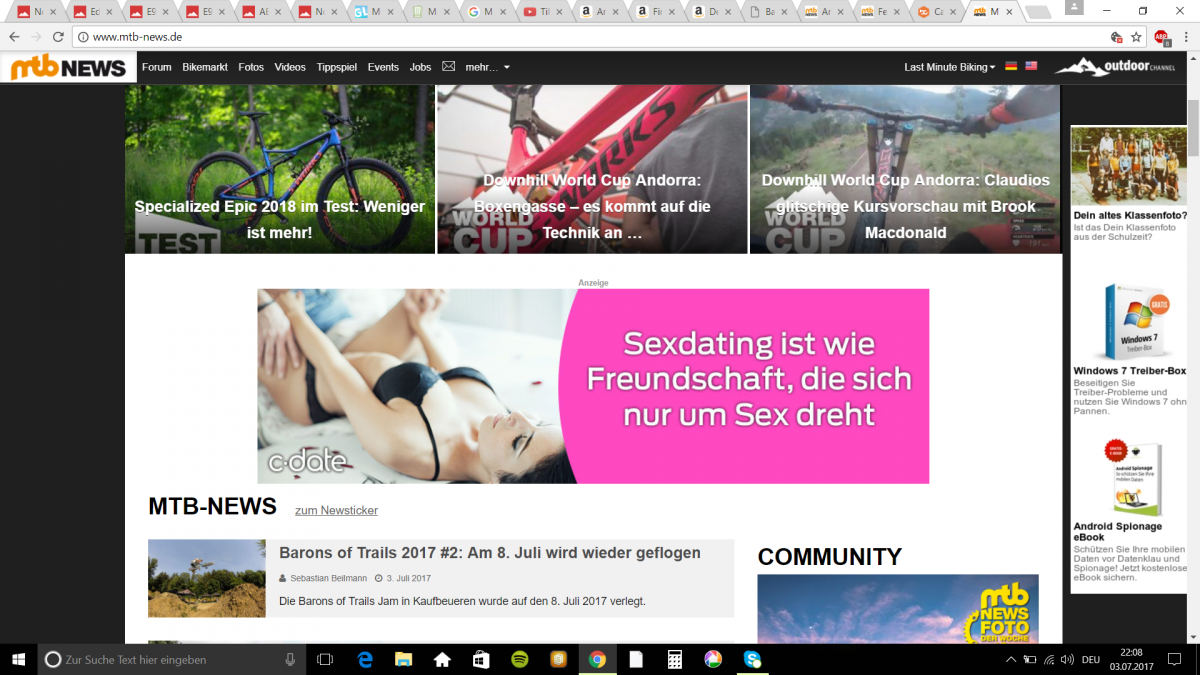Open the Jobs menu item
The height and width of the screenshot is (675, 1200).
[x=420, y=67]
